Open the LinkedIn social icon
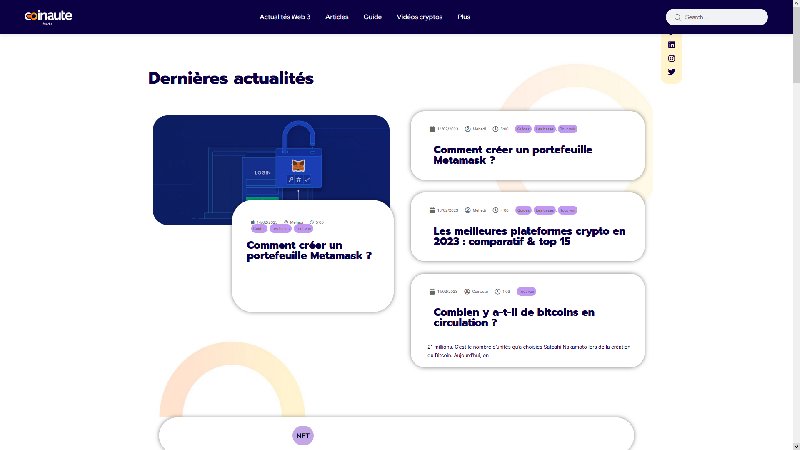This screenshot has height=450, width=800. (x=671, y=45)
